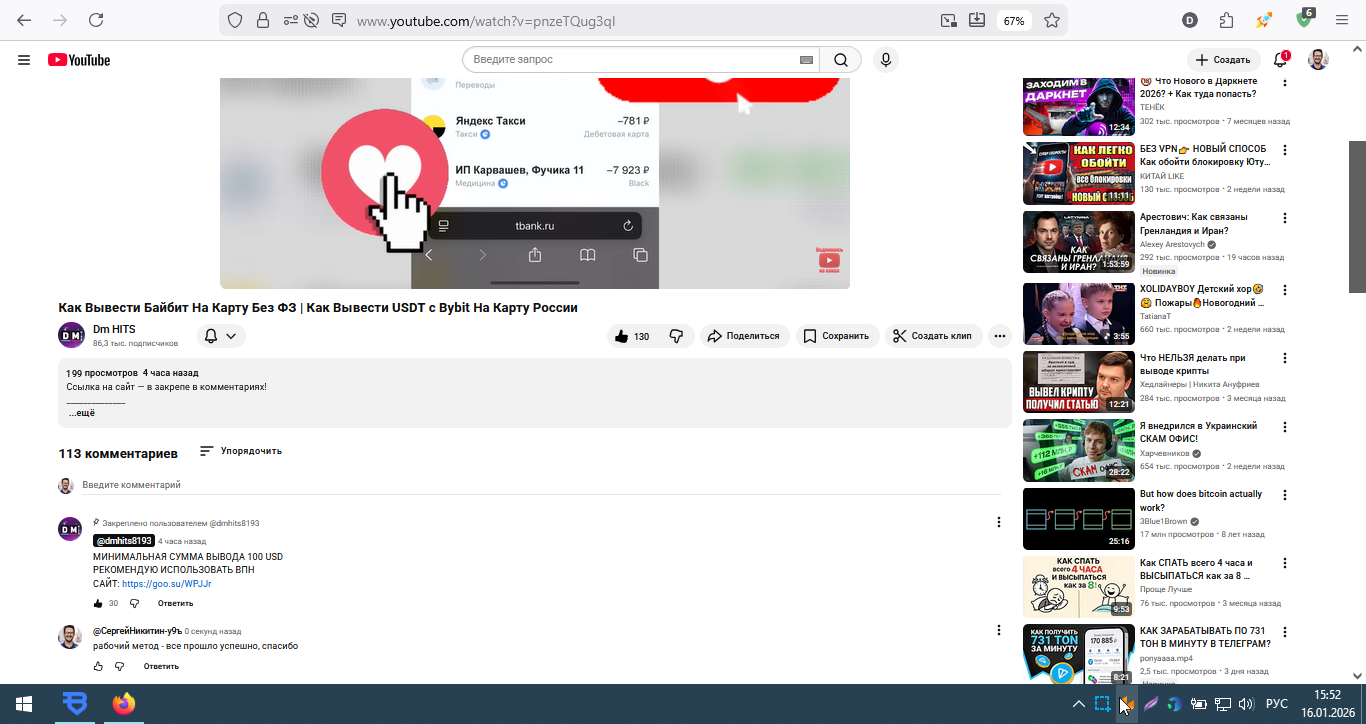Open Как СПАТЬ всего 4 часа video
The image size is (1366, 724).
pos(1196,569)
